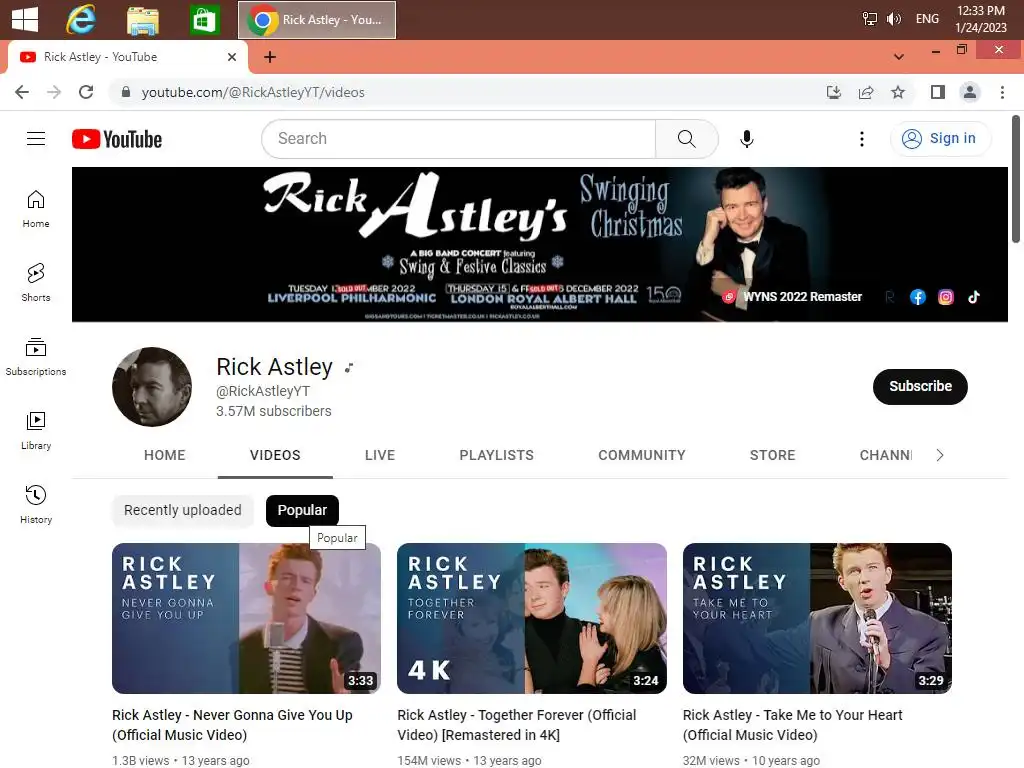The height and width of the screenshot is (768, 1024).
Task: Open the Instagram link on the banner
Action: pos(946,297)
